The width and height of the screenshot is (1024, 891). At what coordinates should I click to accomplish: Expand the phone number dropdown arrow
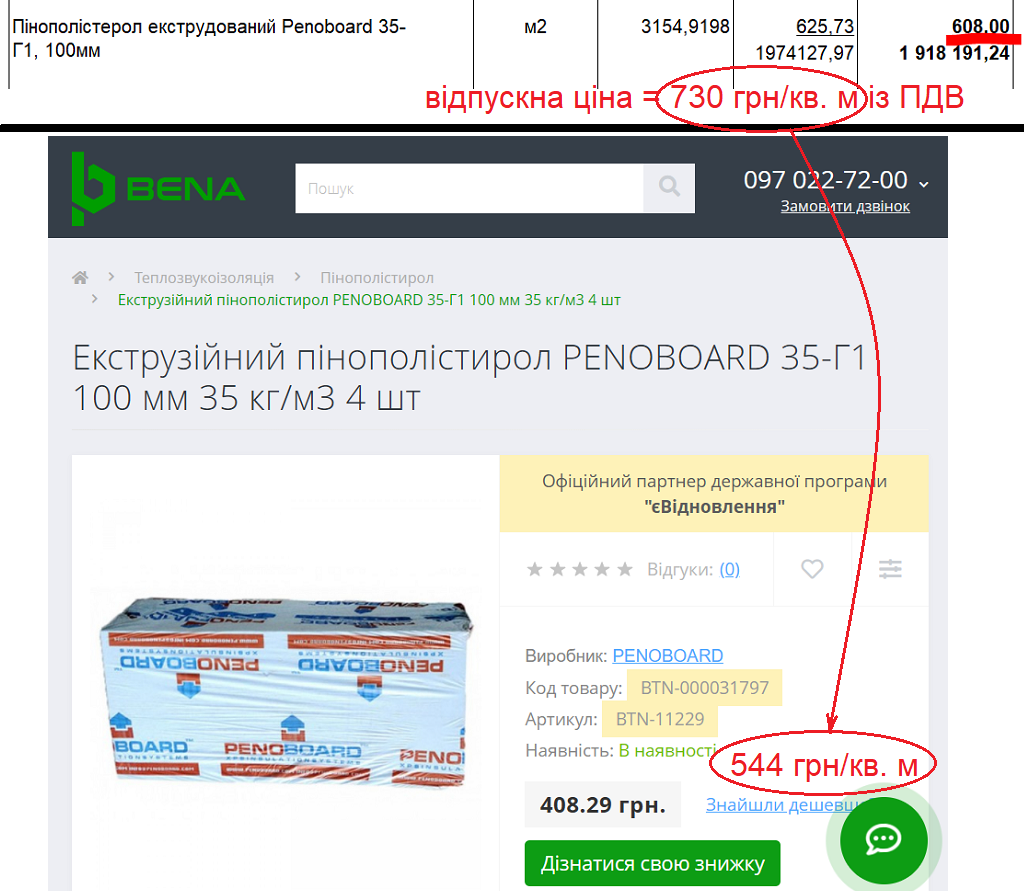tap(923, 184)
